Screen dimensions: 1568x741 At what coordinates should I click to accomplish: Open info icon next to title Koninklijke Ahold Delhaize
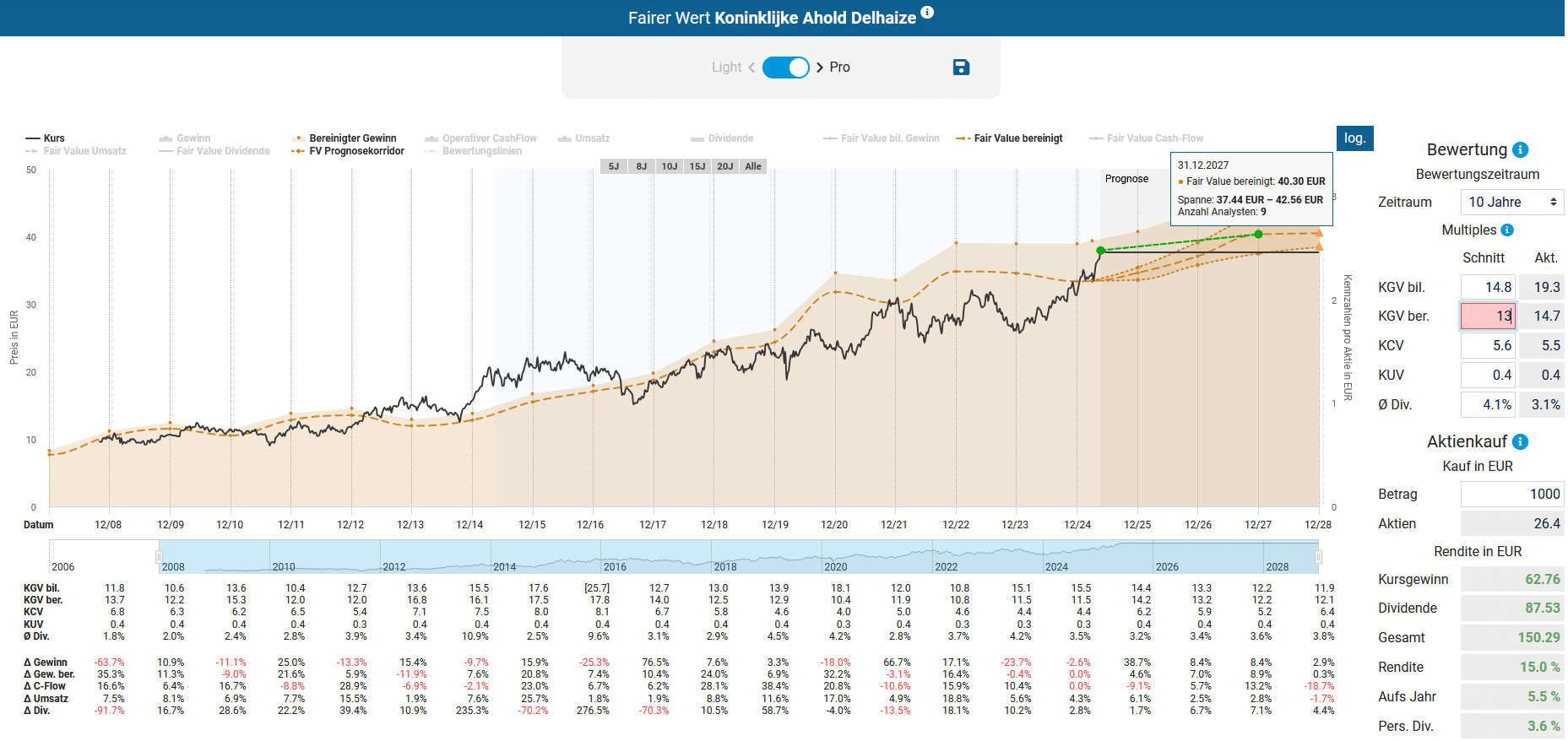(927, 12)
